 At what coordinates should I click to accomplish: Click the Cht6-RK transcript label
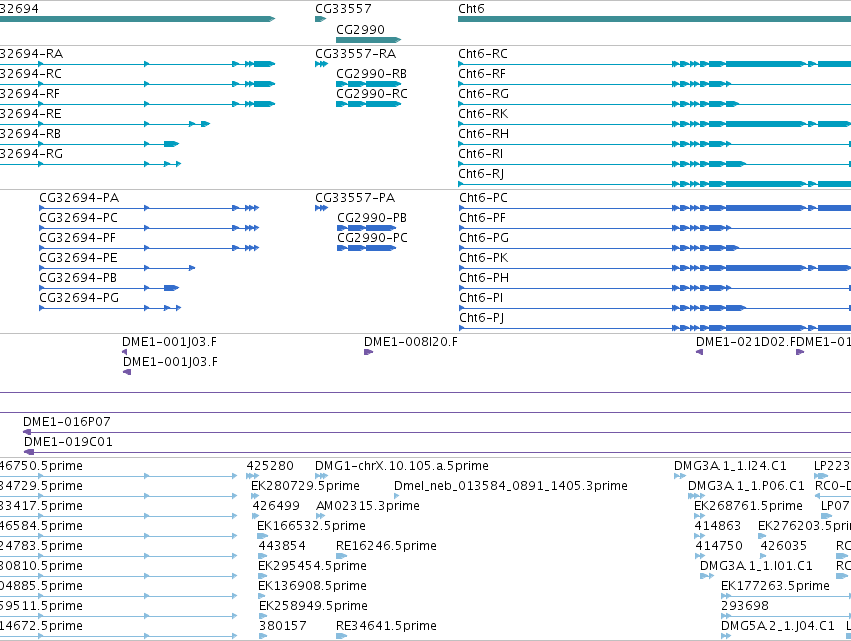483,114
